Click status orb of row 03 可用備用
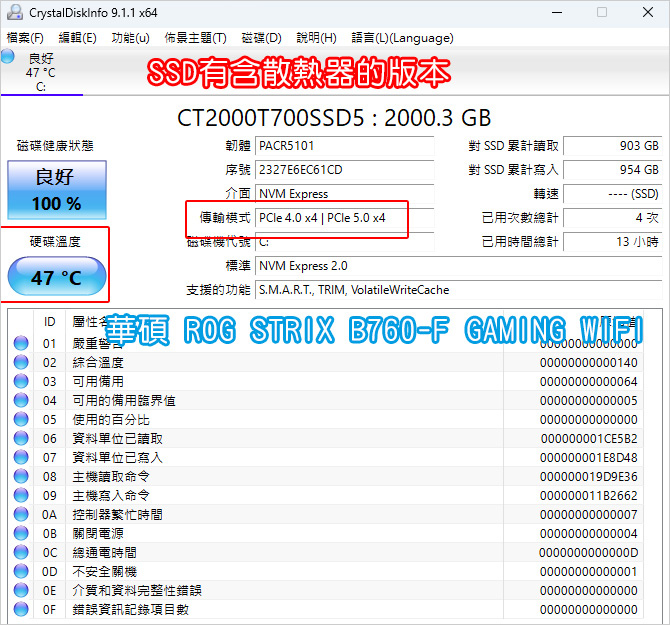The image size is (670, 625). [21, 381]
